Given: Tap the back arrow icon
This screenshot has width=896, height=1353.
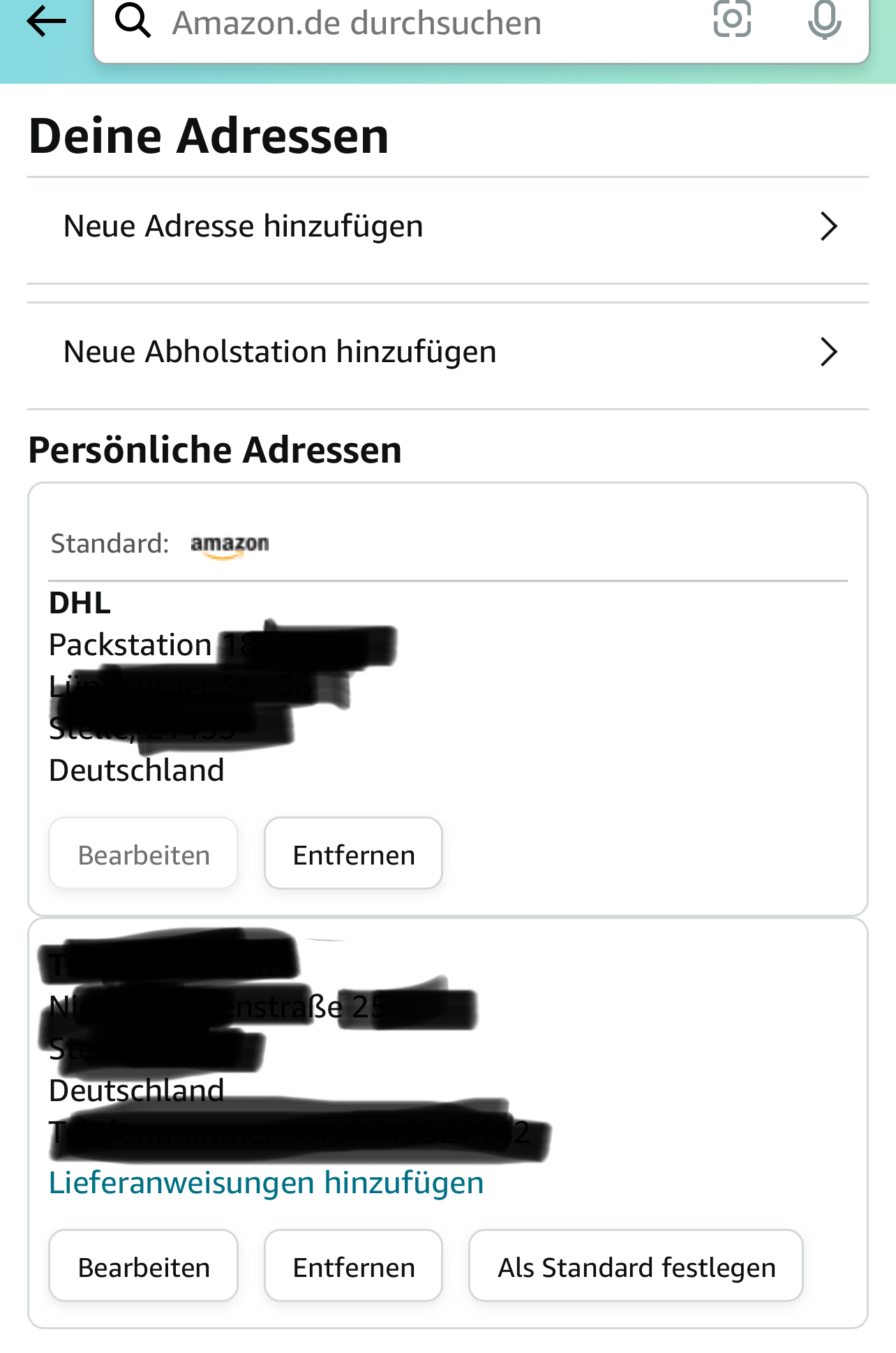Looking at the screenshot, I should coord(46,22).
